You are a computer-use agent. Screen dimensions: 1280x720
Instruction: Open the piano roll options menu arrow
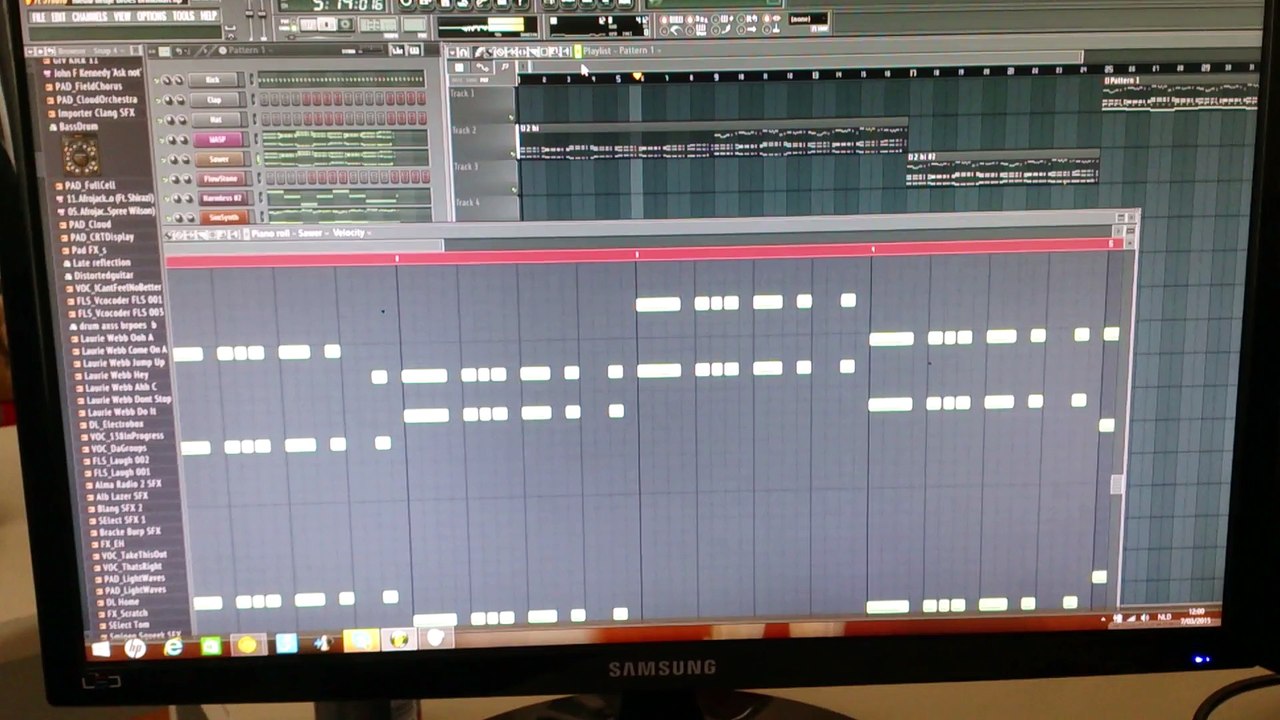pyautogui.click(x=168, y=234)
